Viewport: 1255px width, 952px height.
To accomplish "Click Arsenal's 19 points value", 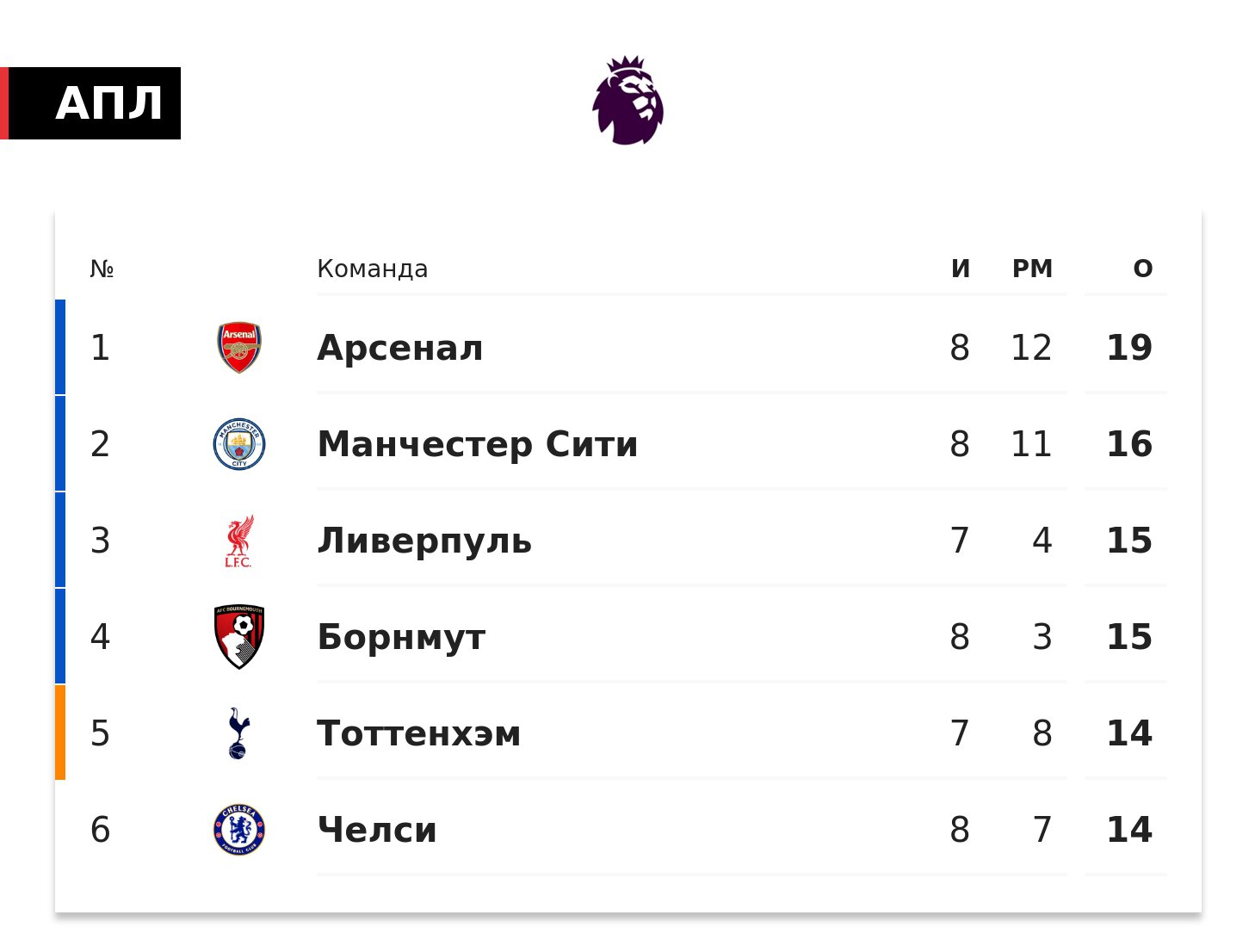I will pyautogui.click(x=1129, y=348).
